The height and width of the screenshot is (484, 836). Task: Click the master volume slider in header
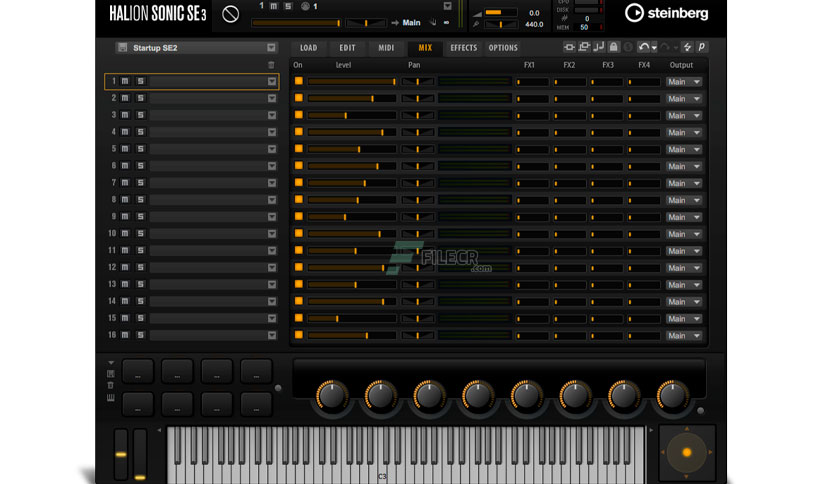(x=296, y=23)
